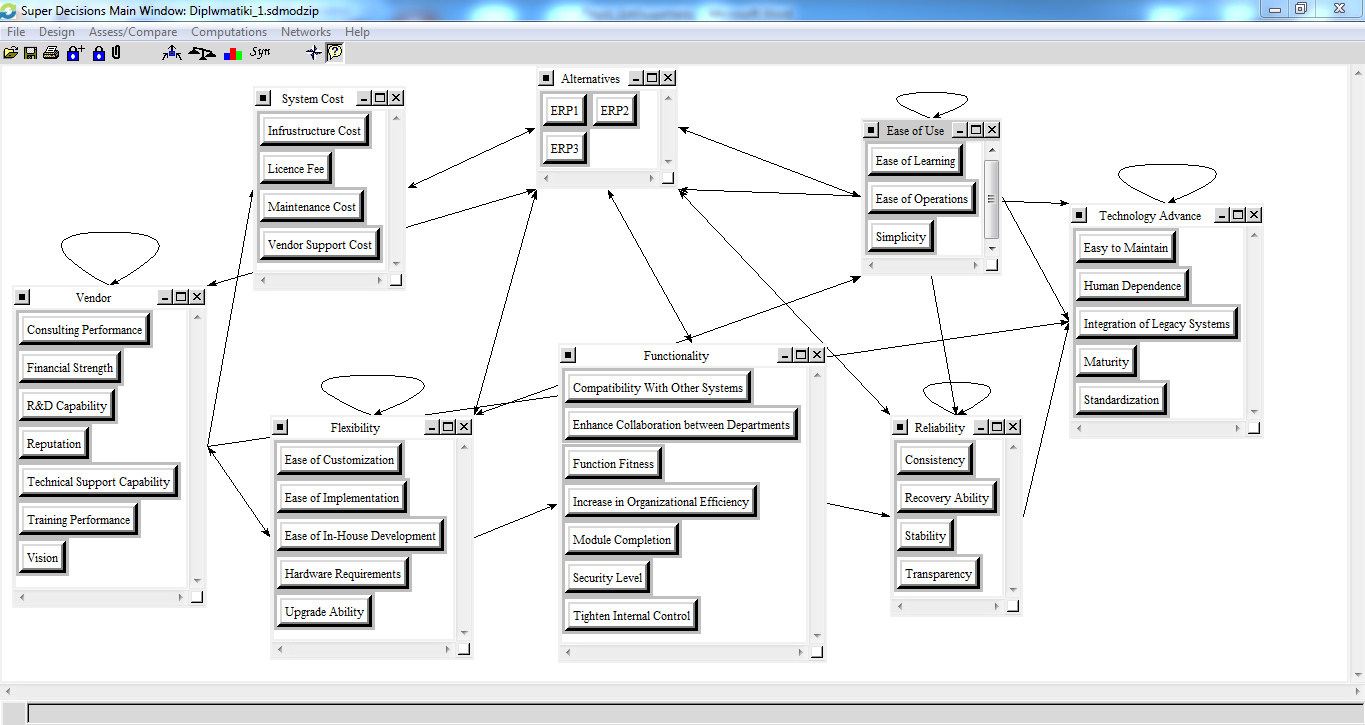1365x725 pixels.
Task: Select the Human Dependence node
Action: pyautogui.click(x=1132, y=286)
